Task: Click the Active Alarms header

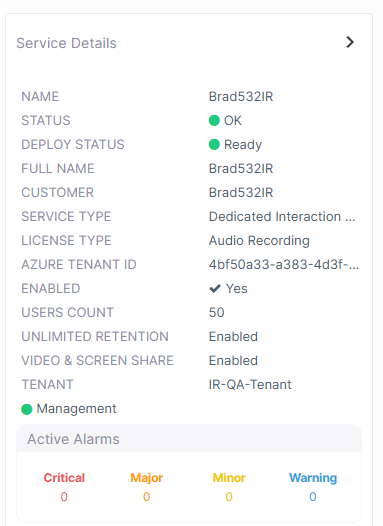Action: [x=73, y=439]
